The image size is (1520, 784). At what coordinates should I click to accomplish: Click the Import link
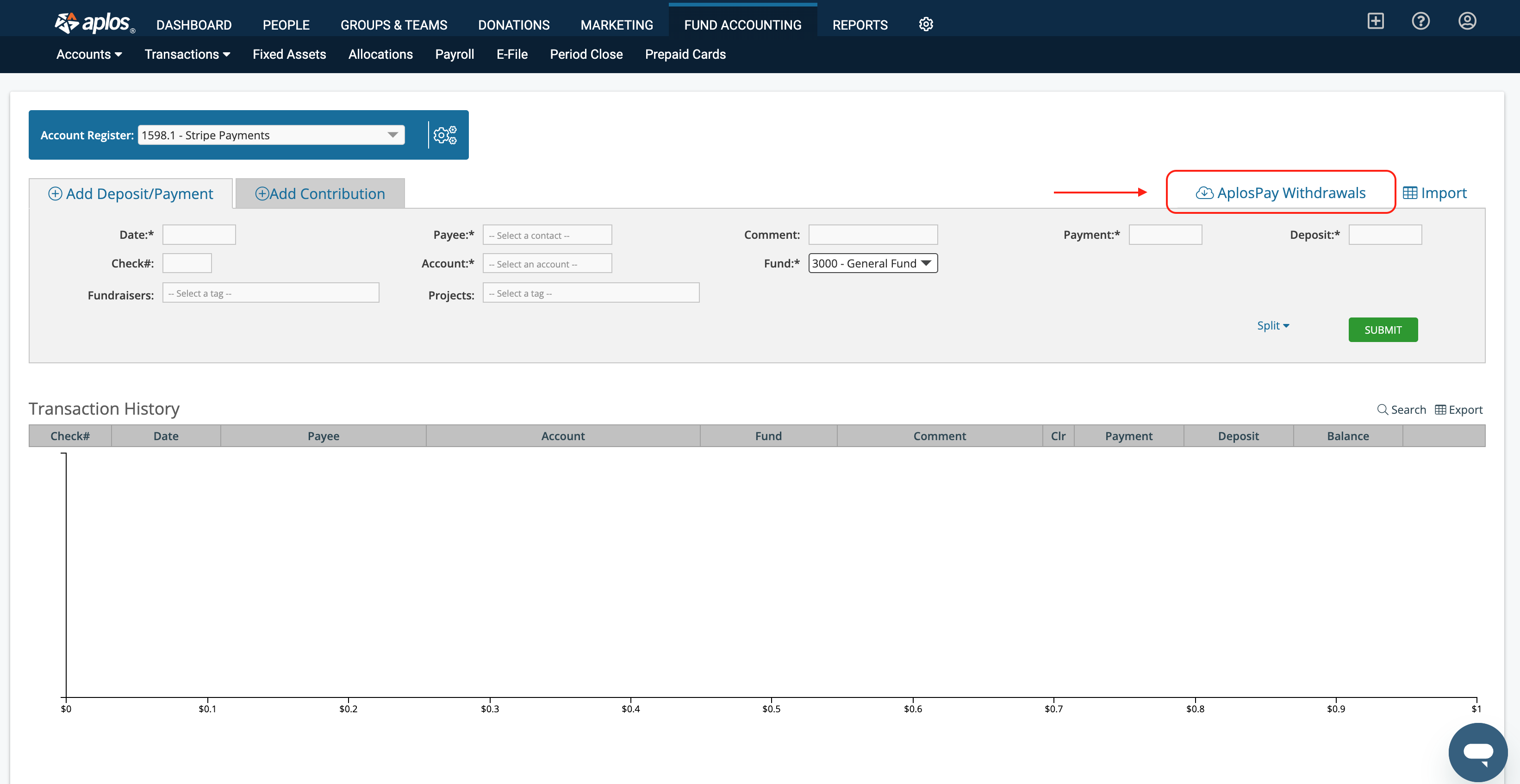click(x=1434, y=193)
